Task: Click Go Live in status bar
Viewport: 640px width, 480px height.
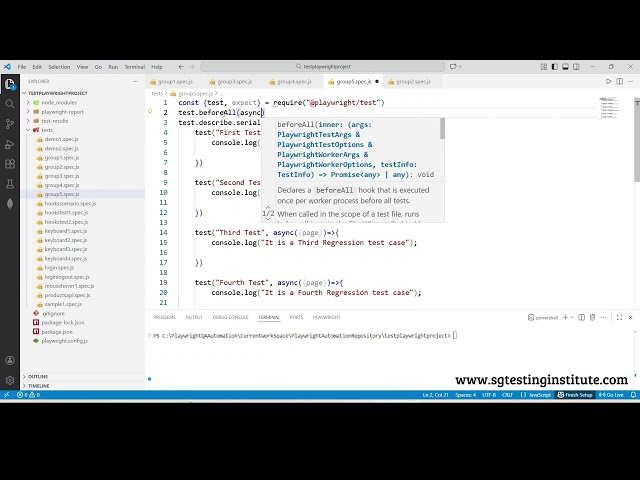Action: 611,395
